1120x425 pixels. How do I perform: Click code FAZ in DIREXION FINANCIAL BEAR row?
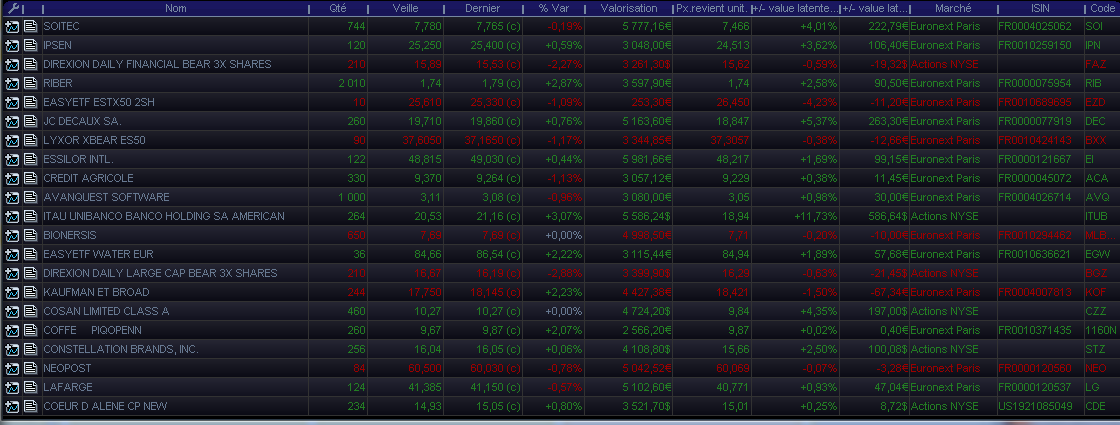click(1095, 64)
